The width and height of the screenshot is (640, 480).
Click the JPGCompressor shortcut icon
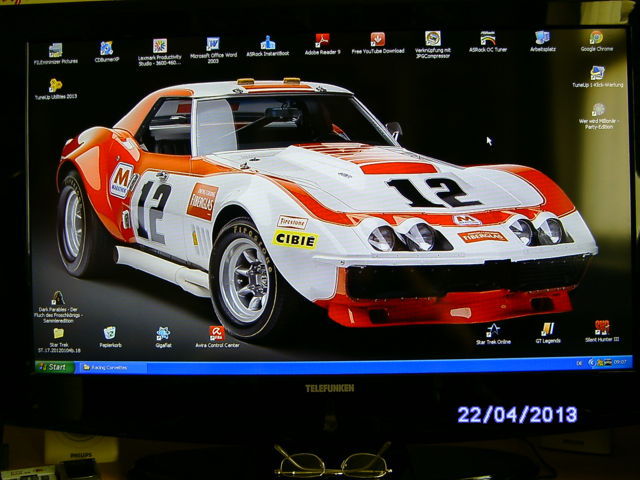point(433,45)
